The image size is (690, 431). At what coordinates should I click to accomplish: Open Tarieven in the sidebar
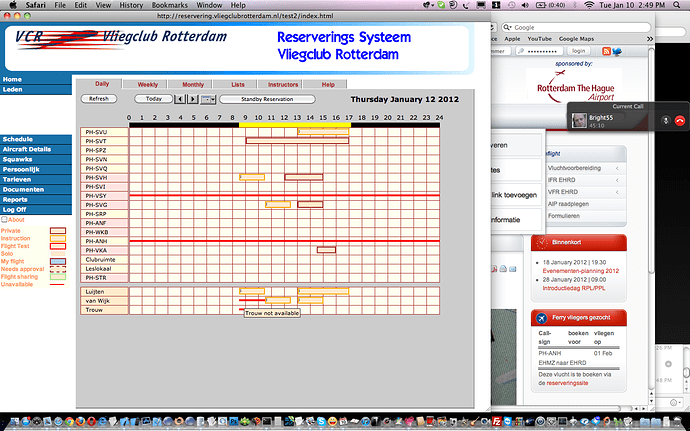[36, 180]
